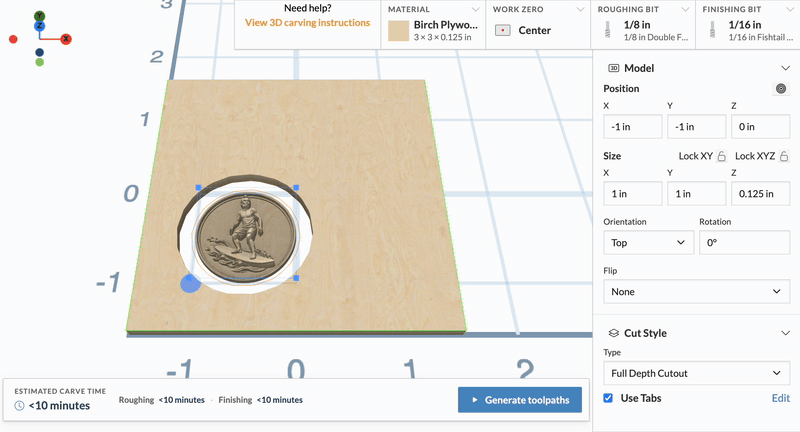The width and height of the screenshot is (800, 432).
Task: Toggle the Lock XYZ padlock
Action: point(784,156)
